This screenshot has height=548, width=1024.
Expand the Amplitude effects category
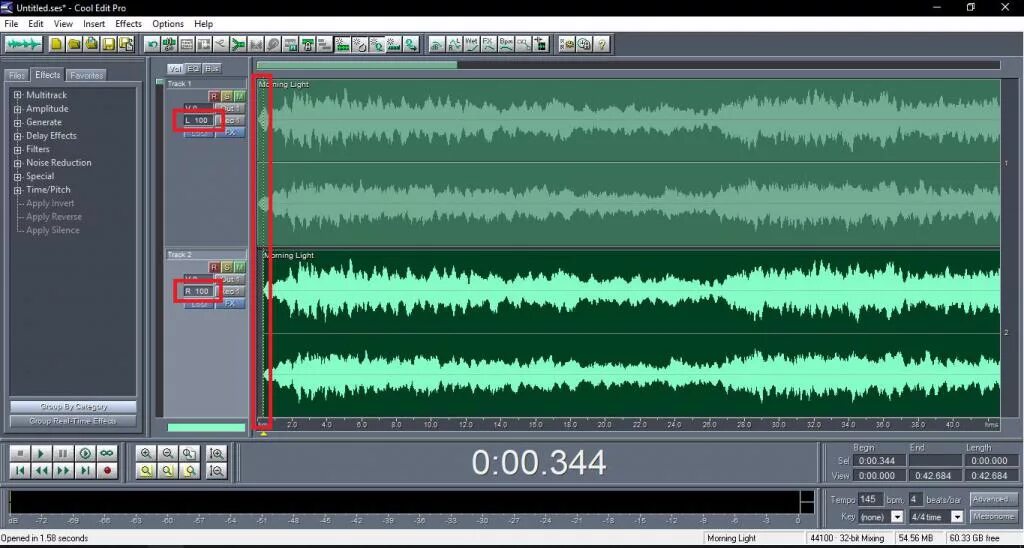(18, 109)
